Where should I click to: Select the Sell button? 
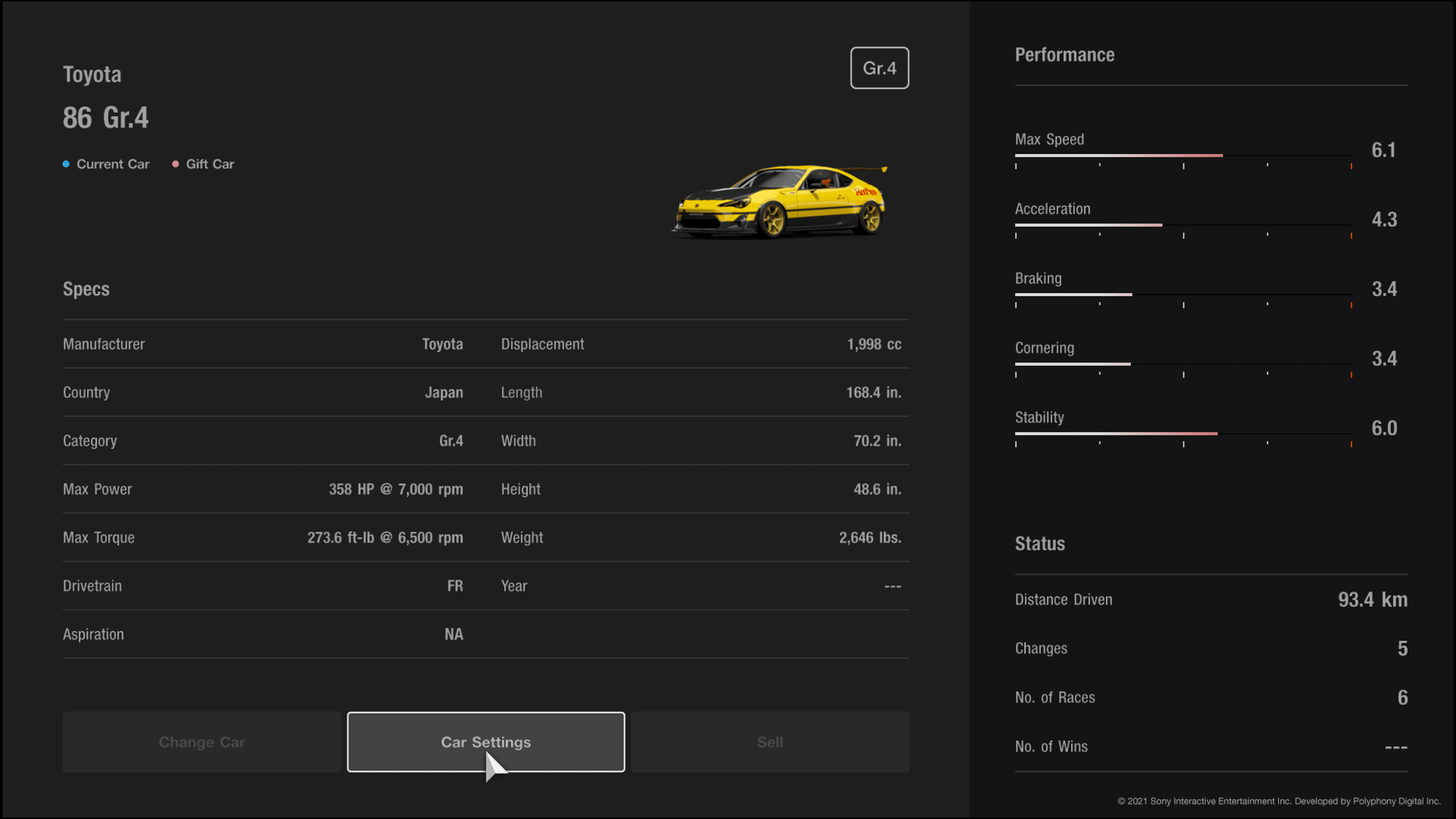(770, 742)
